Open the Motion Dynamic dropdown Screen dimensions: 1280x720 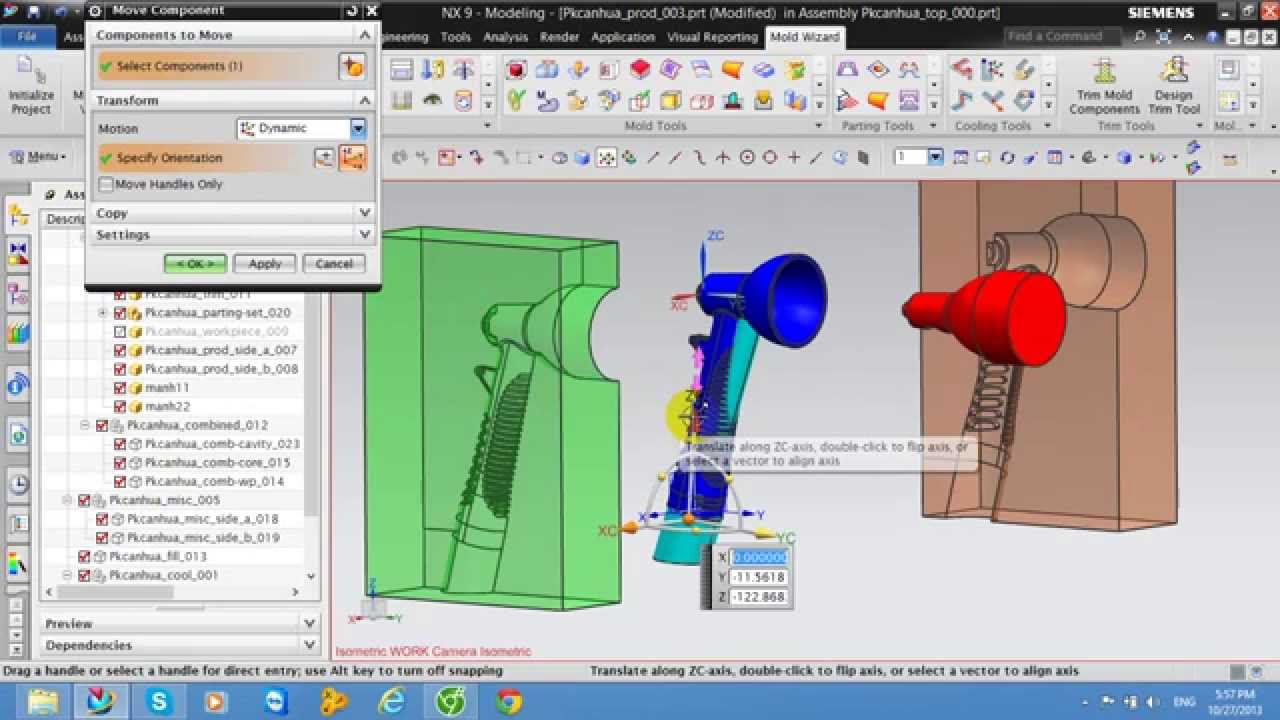click(357, 129)
